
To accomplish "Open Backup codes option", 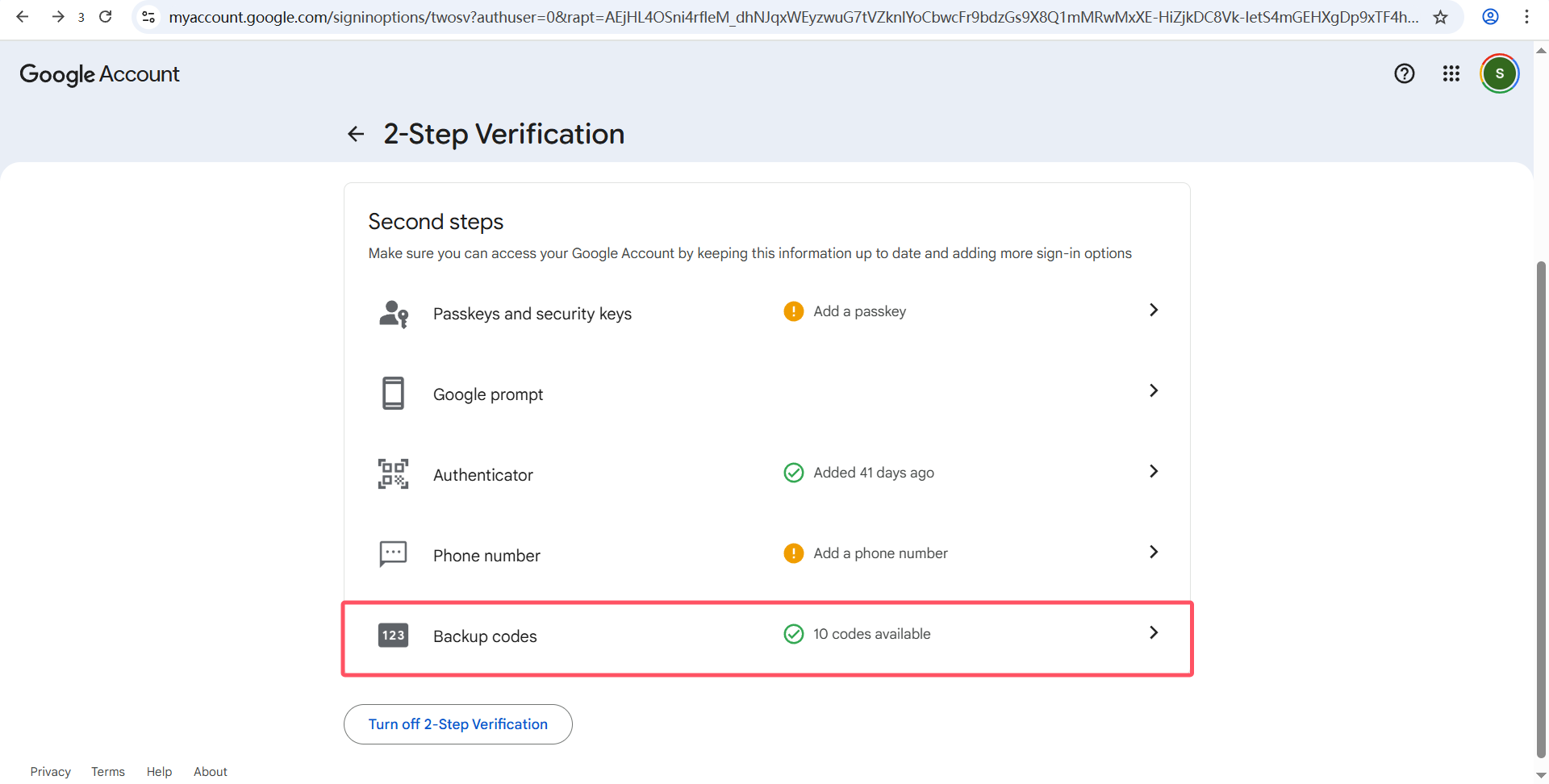I will [766, 636].
